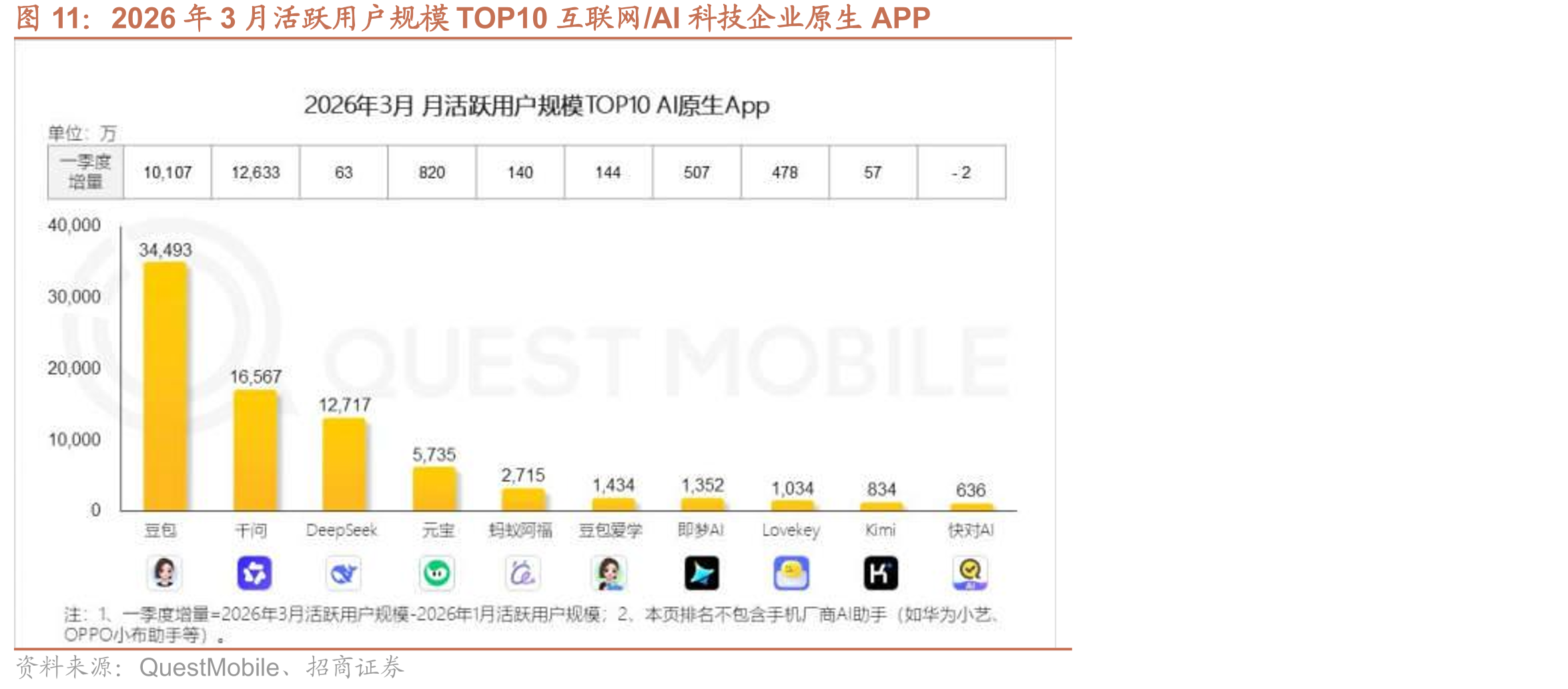
Task: Click the 蚂蚁阿福 app icon
Action: pyautogui.click(x=523, y=573)
